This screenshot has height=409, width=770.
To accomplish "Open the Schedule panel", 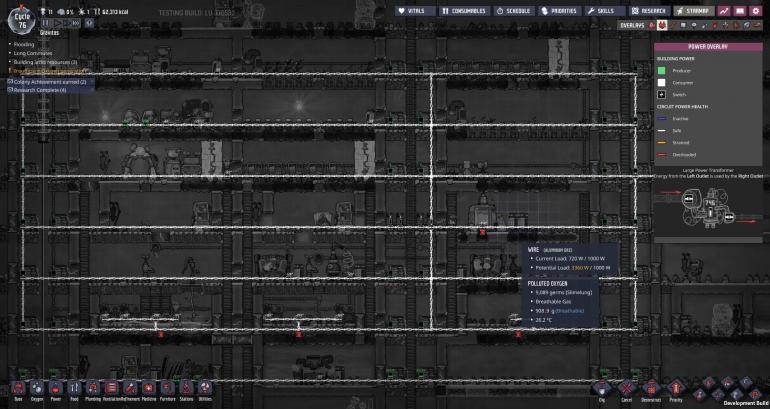I will [x=514, y=11].
